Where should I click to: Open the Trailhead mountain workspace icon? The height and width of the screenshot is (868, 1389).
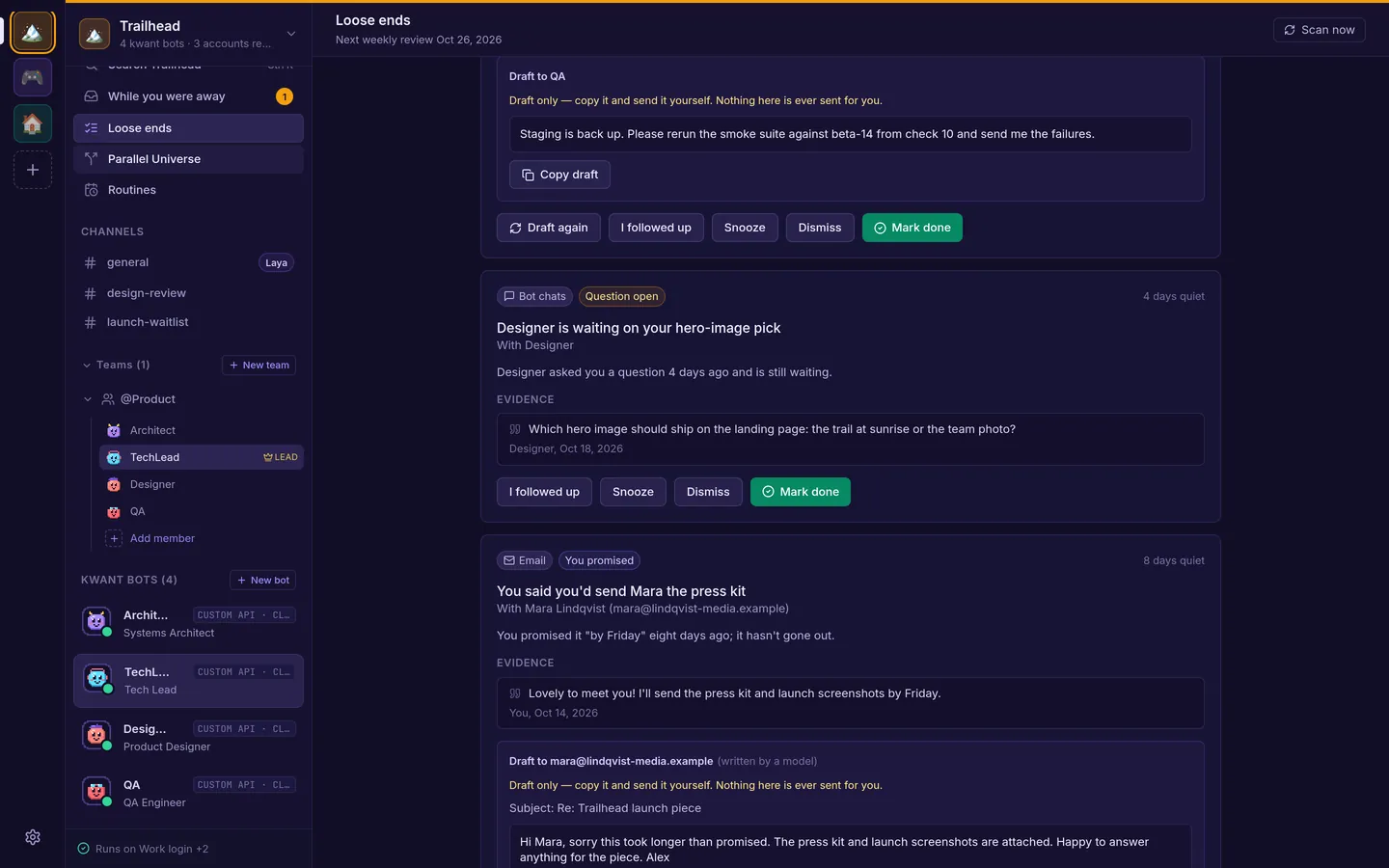[x=32, y=33]
